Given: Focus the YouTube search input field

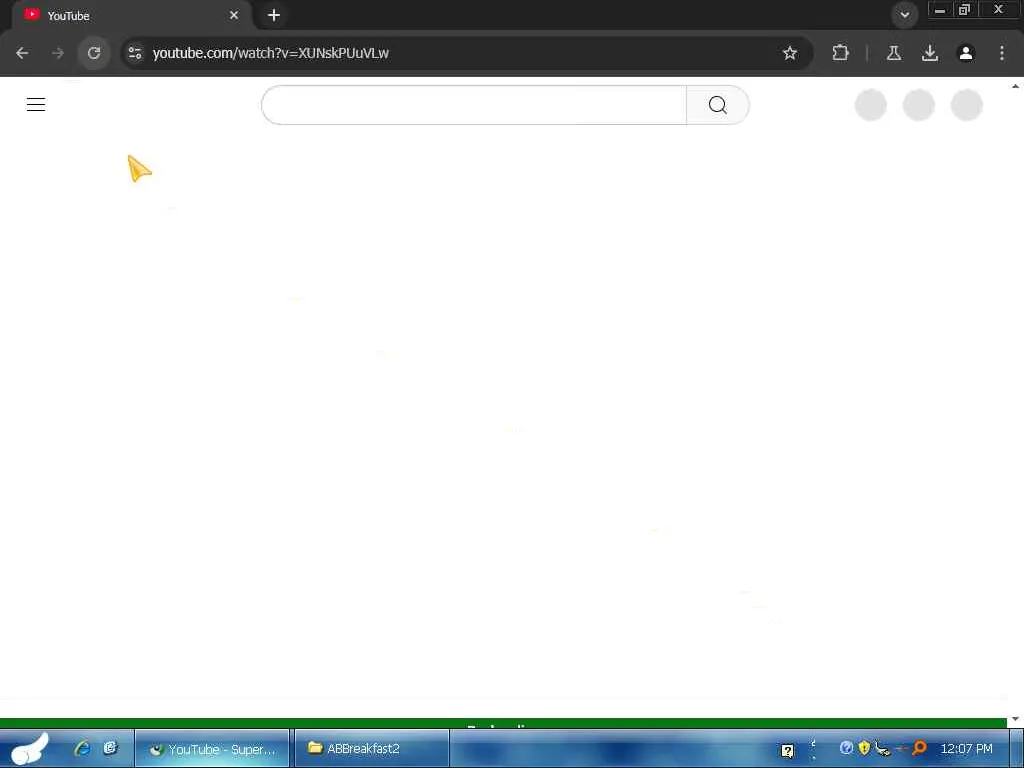Looking at the screenshot, I should 474,105.
